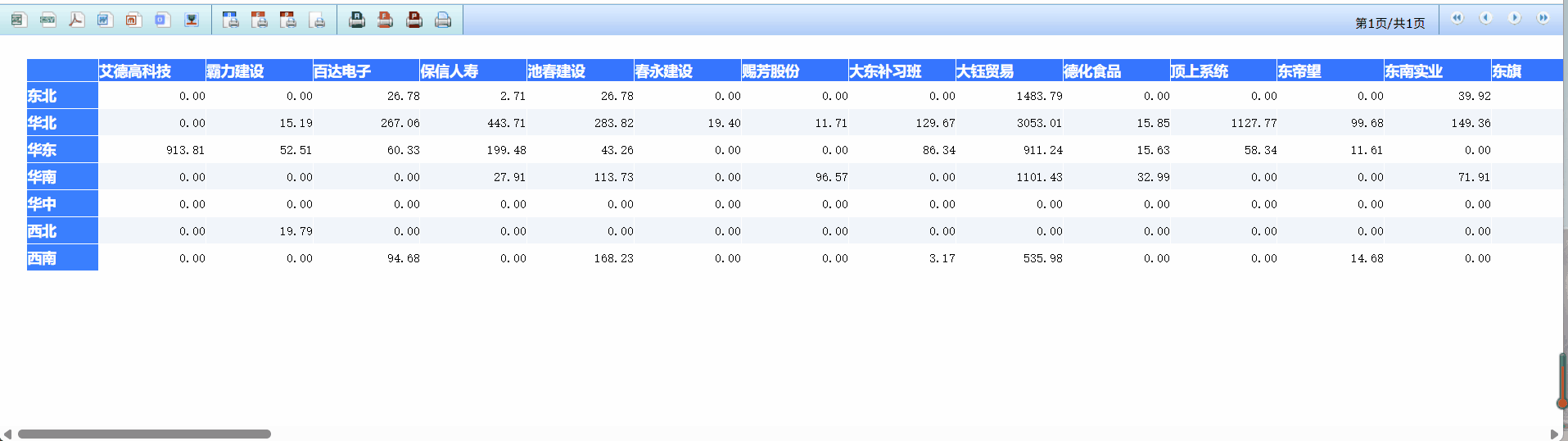1568x441 pixels.
Task: Click the cell value 1483.79
Action: pos(1040,96)
